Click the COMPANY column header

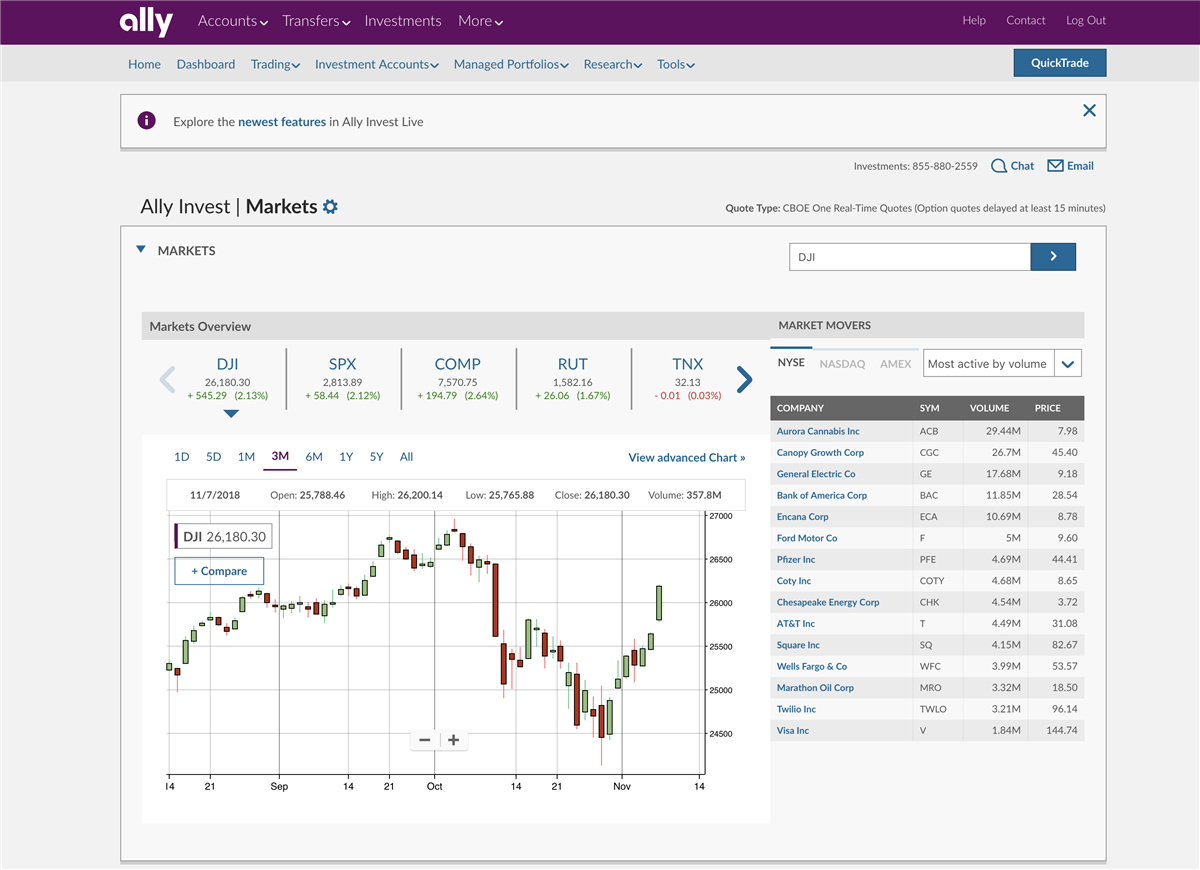click(x=800, y=408)
